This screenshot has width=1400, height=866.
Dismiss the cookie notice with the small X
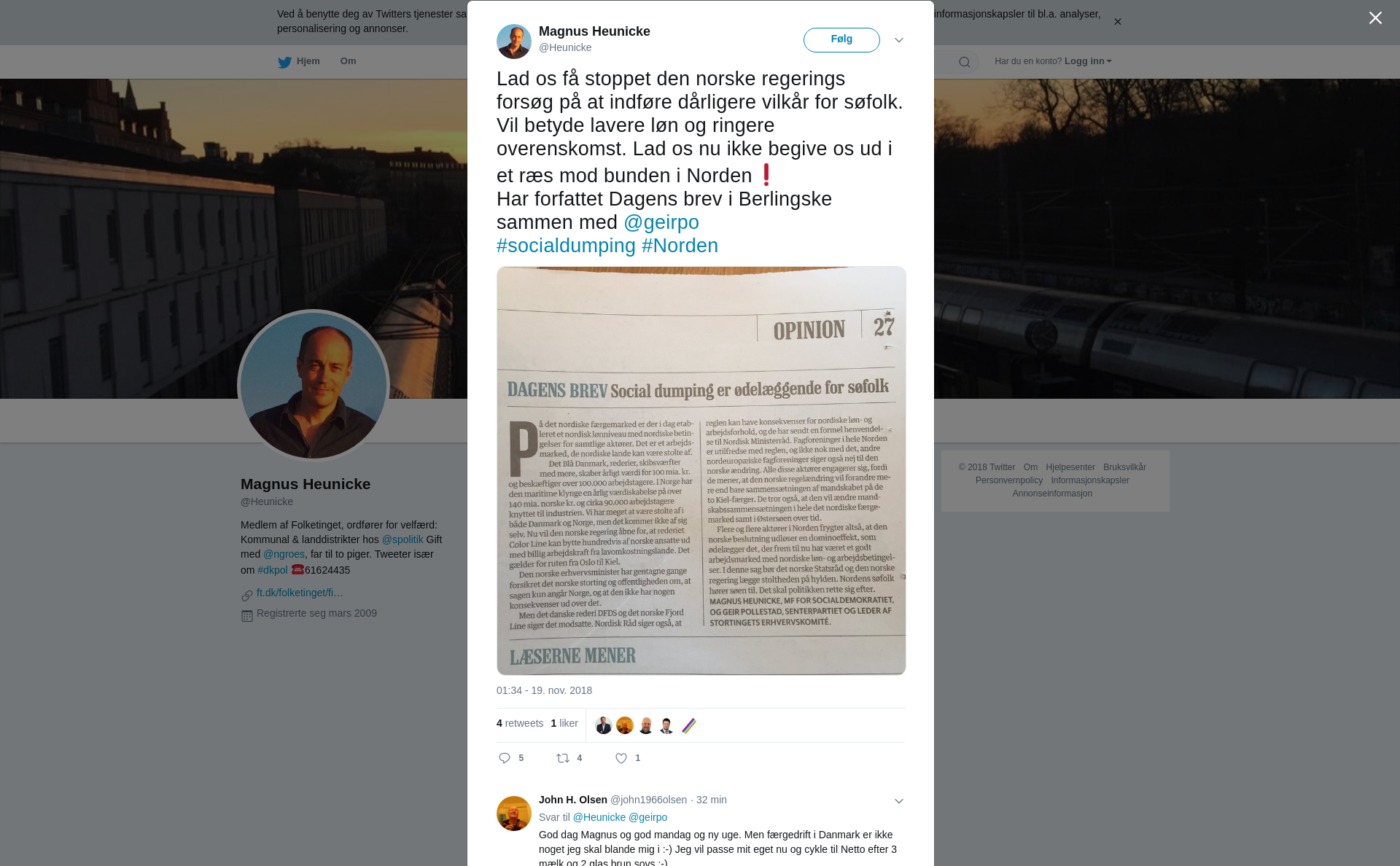point(1117,22)
